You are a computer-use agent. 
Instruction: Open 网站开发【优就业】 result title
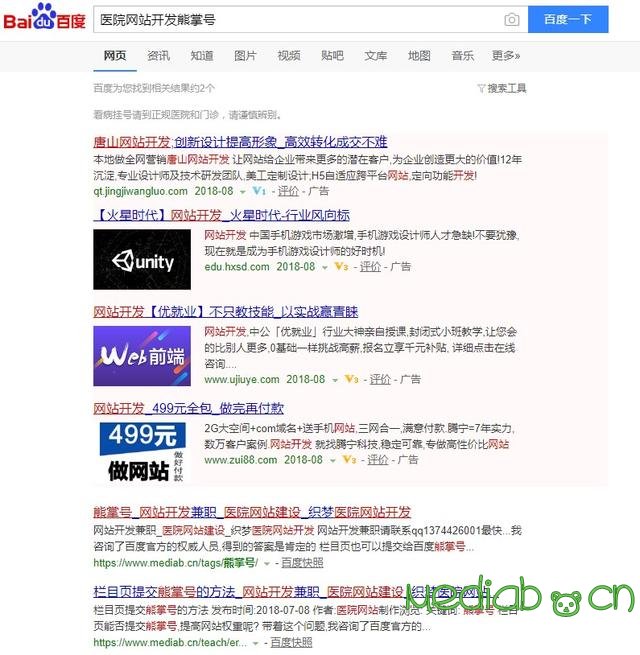point(226,312)
